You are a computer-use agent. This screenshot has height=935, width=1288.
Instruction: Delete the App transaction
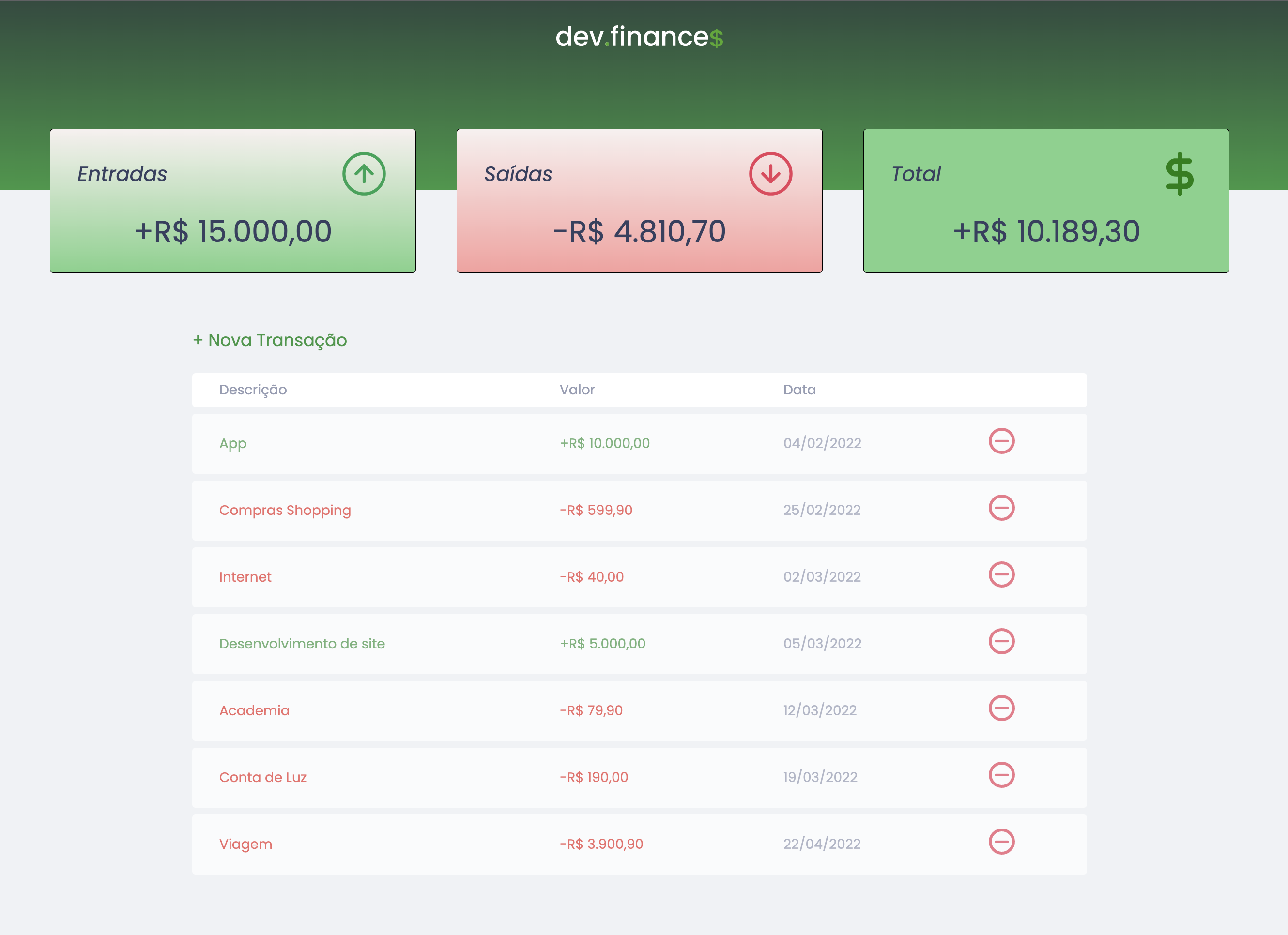(1002, 441)
